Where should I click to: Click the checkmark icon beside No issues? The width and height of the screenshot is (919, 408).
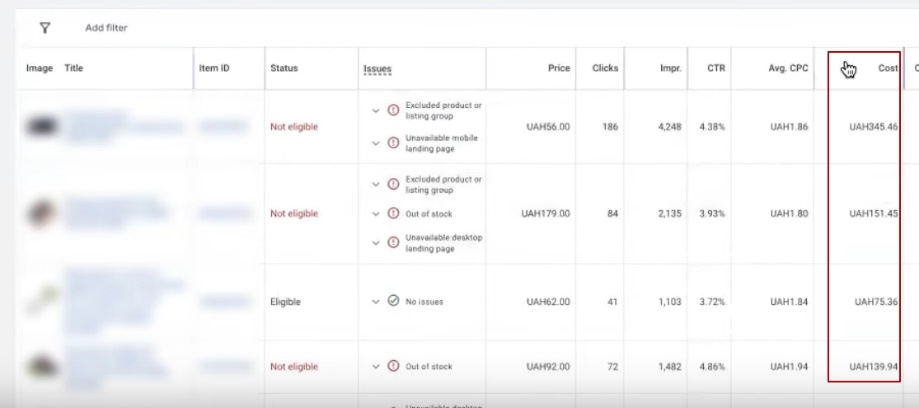coord(393,301)
